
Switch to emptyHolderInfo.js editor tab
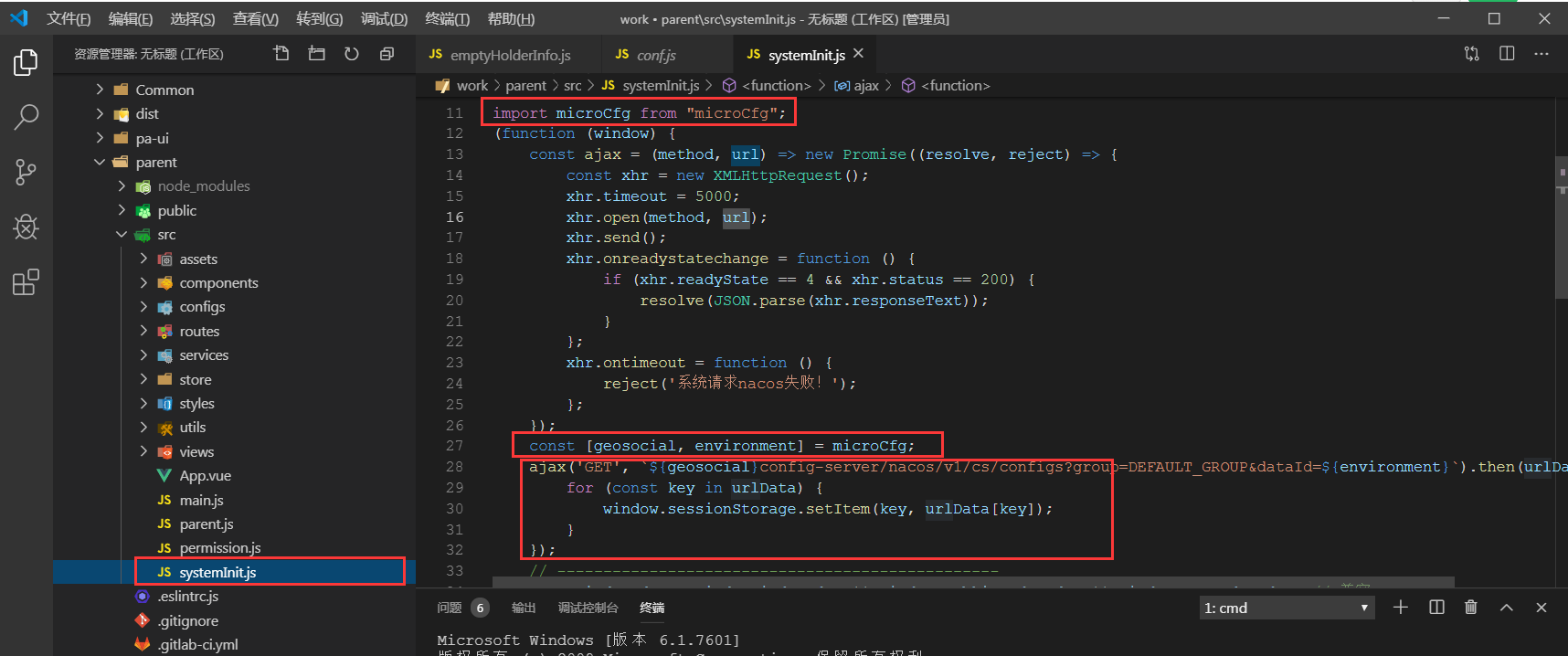click(508, 55)
